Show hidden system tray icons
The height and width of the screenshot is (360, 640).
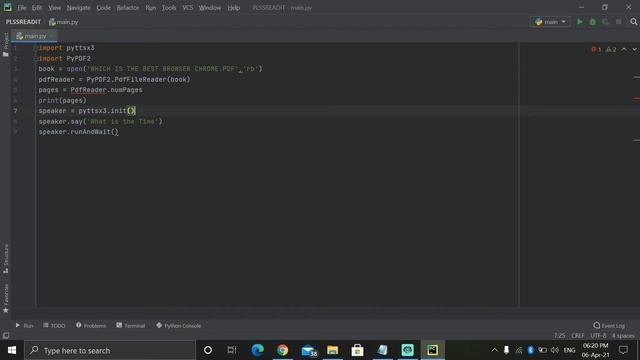point(494,350)
